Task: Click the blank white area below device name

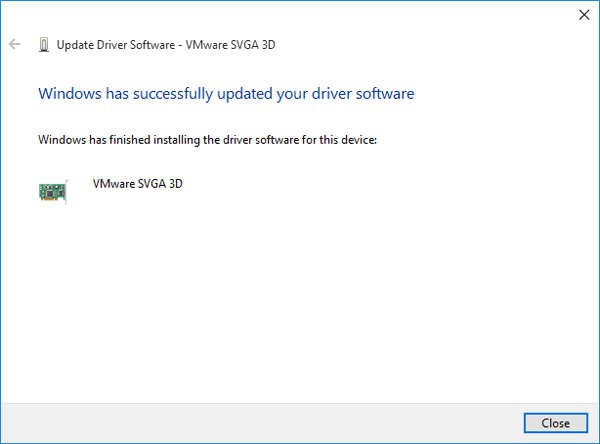Action: (300, 300)
